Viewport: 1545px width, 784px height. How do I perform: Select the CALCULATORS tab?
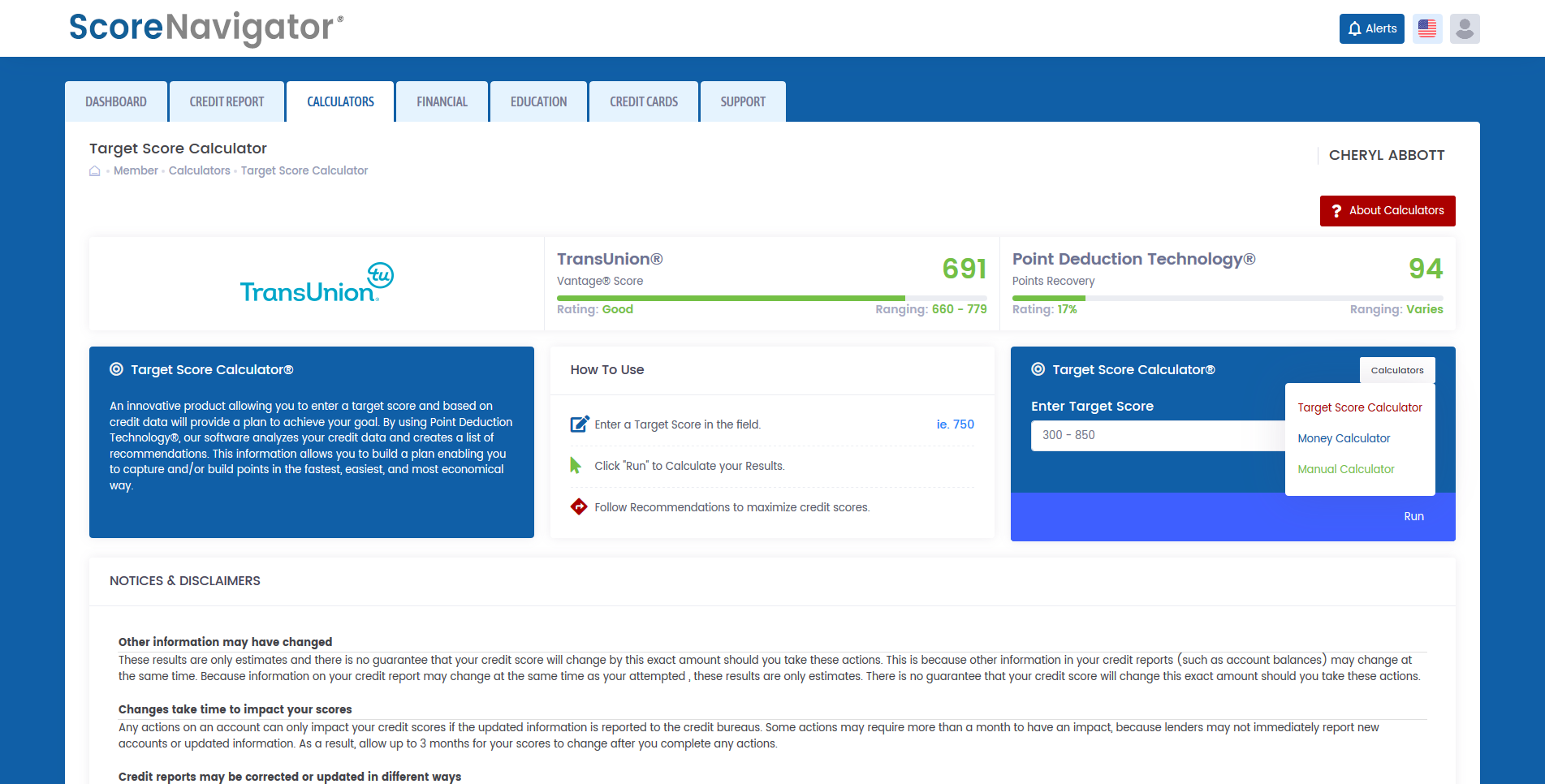click(340, 101)
